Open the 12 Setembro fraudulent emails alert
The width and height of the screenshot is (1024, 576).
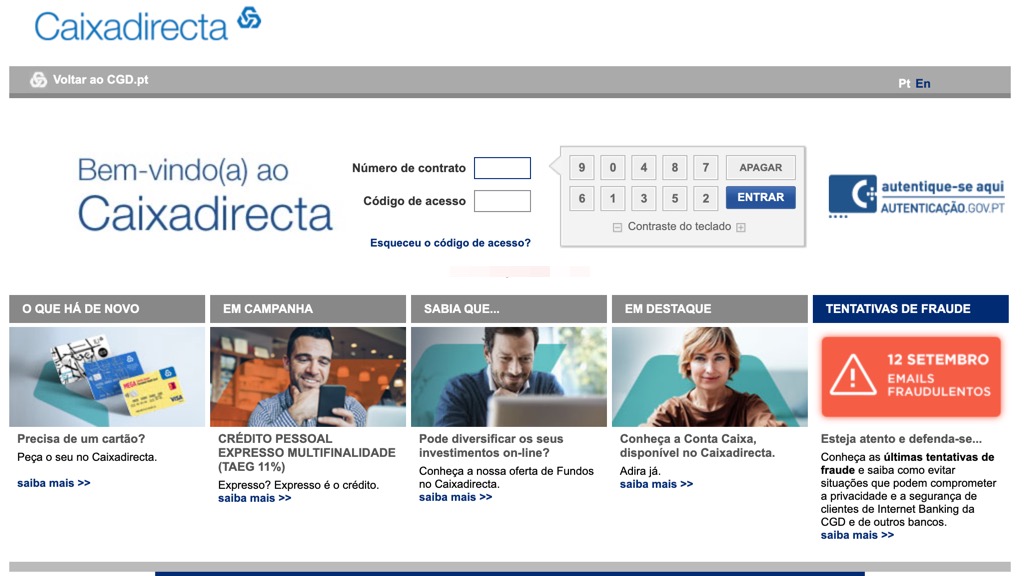910,377
